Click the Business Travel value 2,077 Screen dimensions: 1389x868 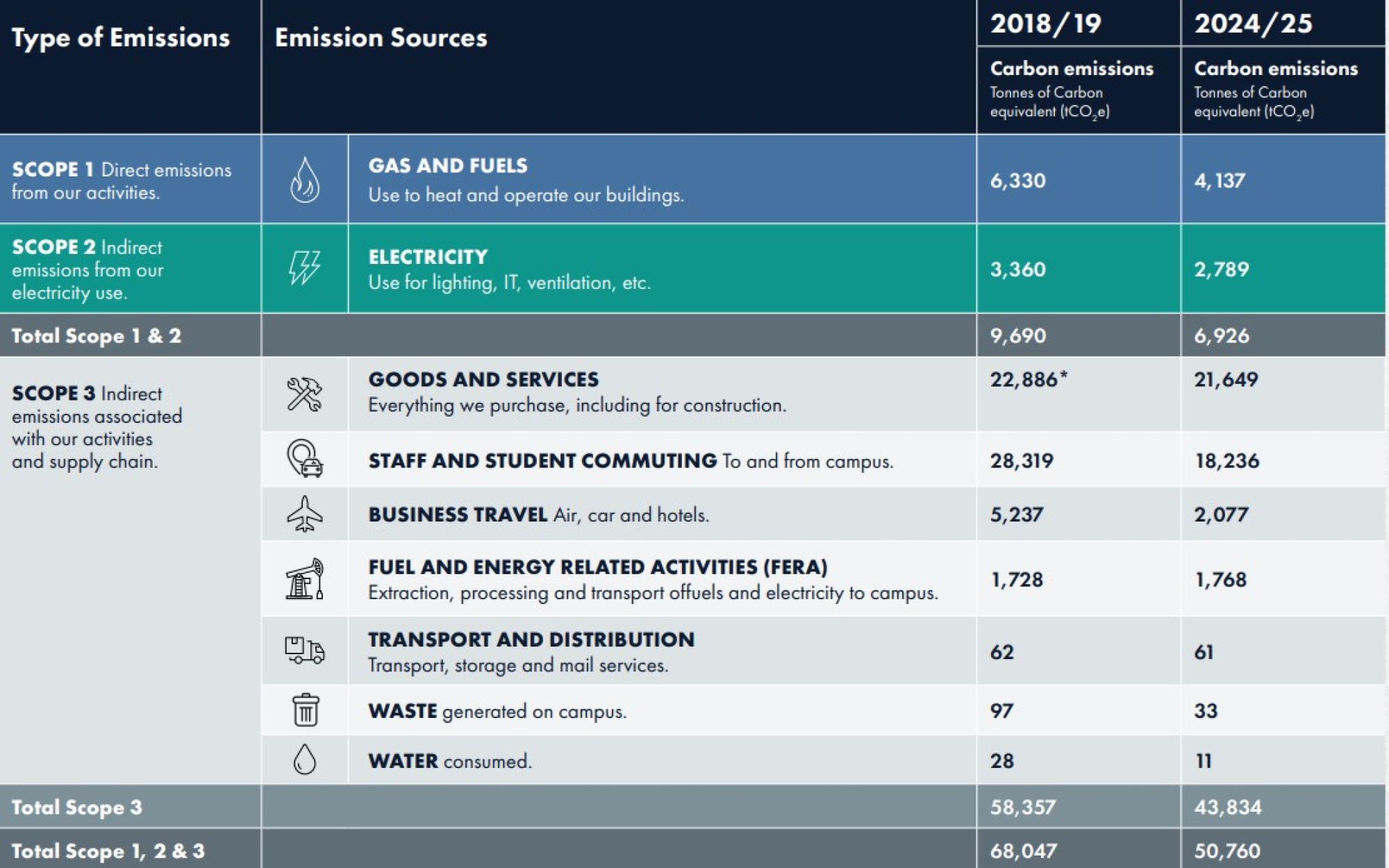click(x=1222, y=515)
